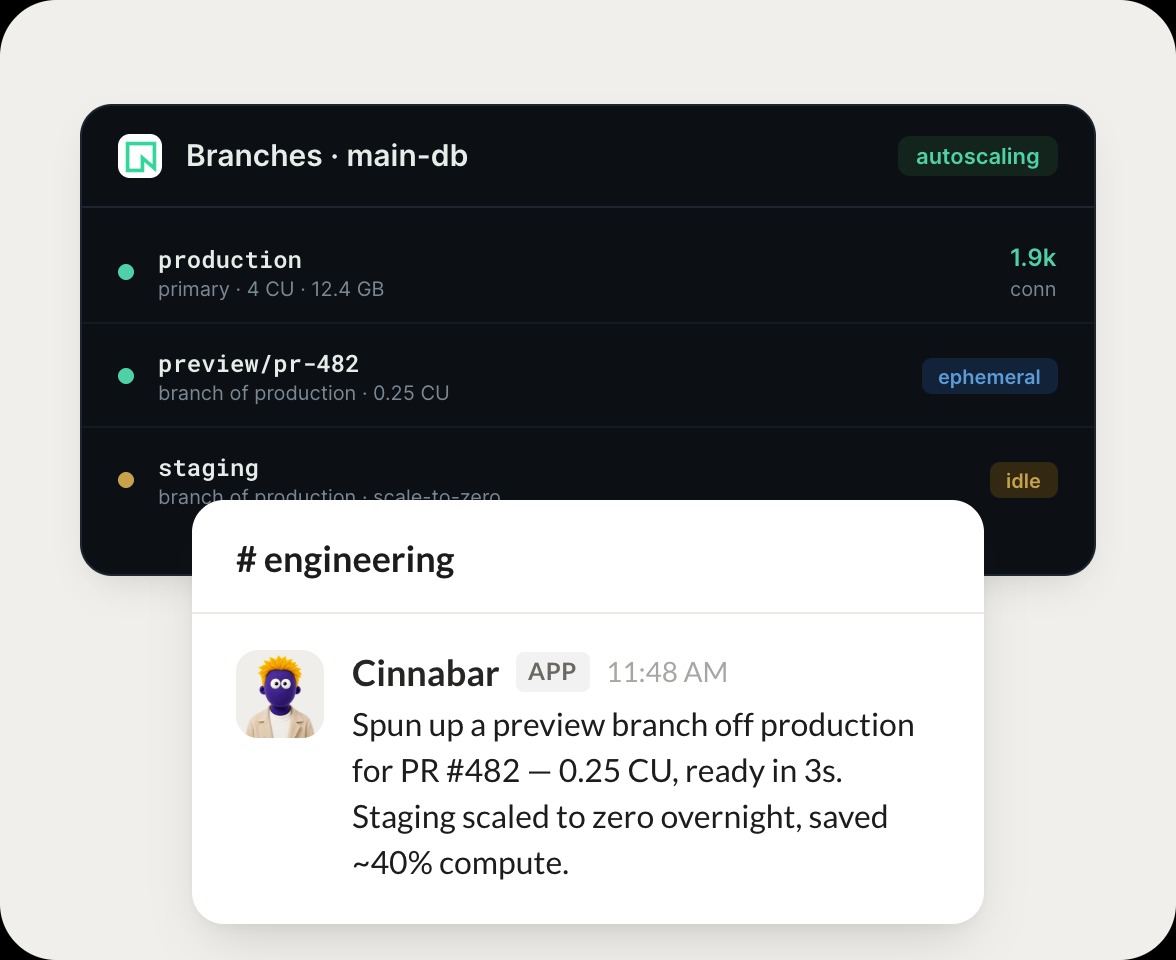Open the # engineering channel header
Viewport: 1176px width, 960px height.
pyautogui.click(x=345, y=560)
